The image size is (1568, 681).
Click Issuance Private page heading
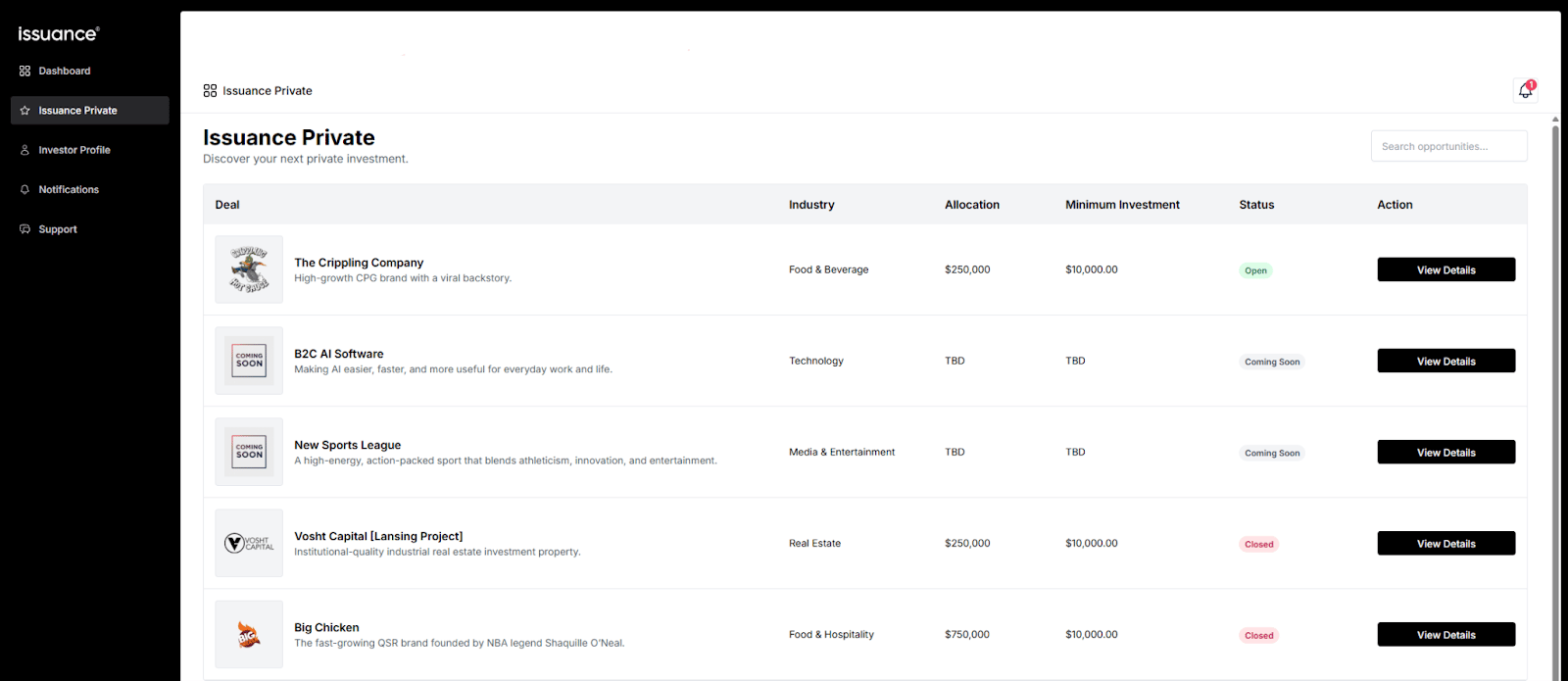(x=289, y=137)
